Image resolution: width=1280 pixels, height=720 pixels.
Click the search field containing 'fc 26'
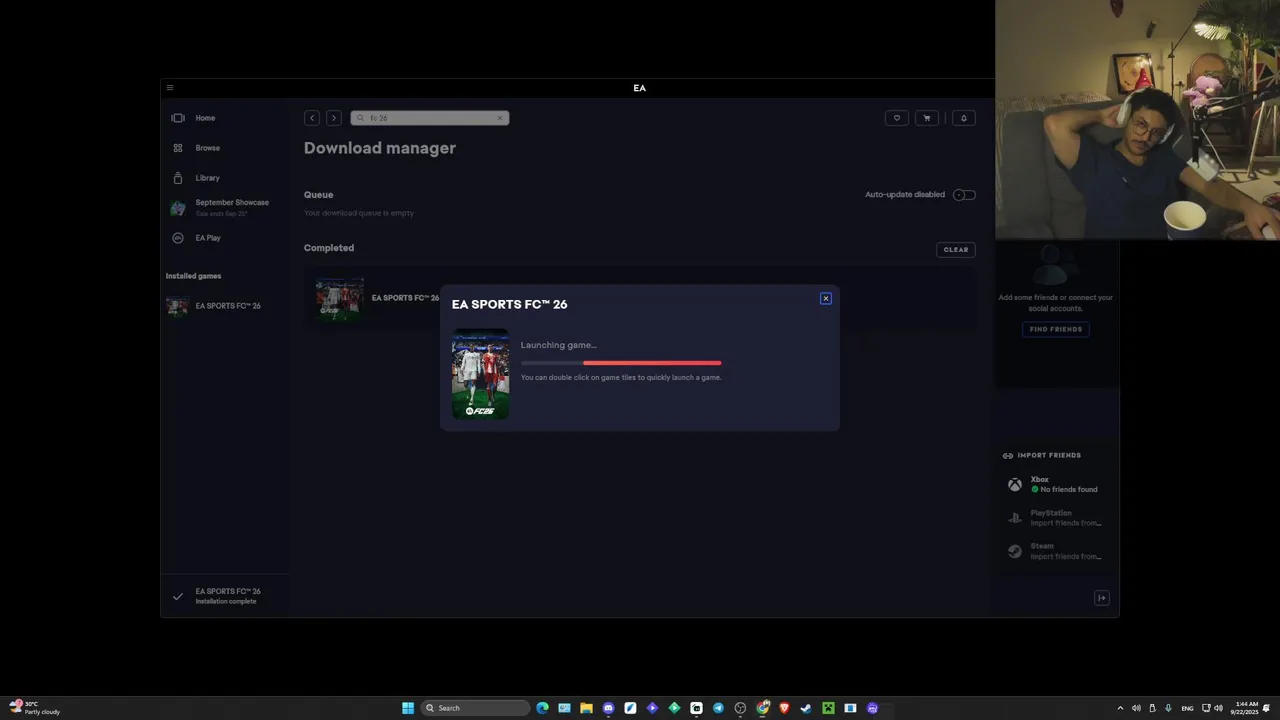[x=428, y=118]
